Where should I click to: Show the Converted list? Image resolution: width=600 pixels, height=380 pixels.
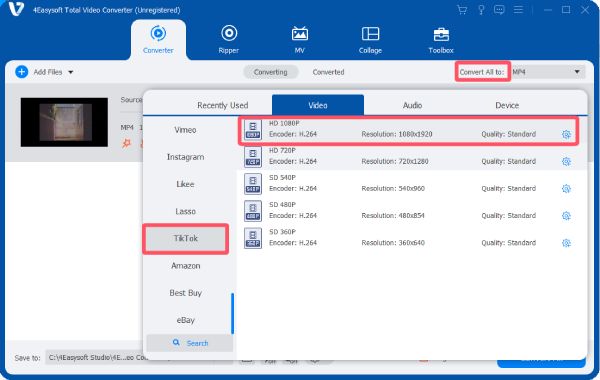click(328, 72)
